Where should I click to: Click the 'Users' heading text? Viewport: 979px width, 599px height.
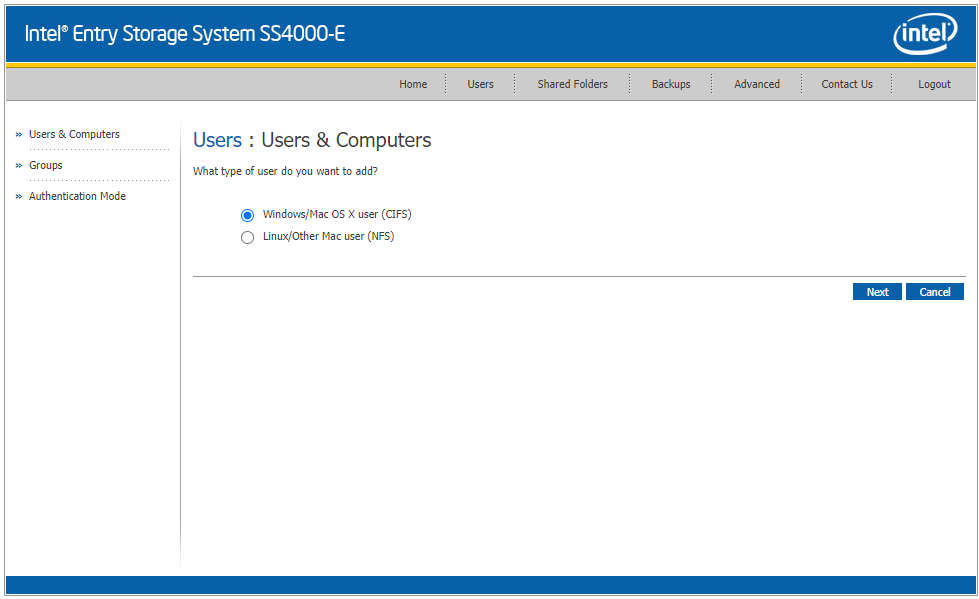(217, 140)
